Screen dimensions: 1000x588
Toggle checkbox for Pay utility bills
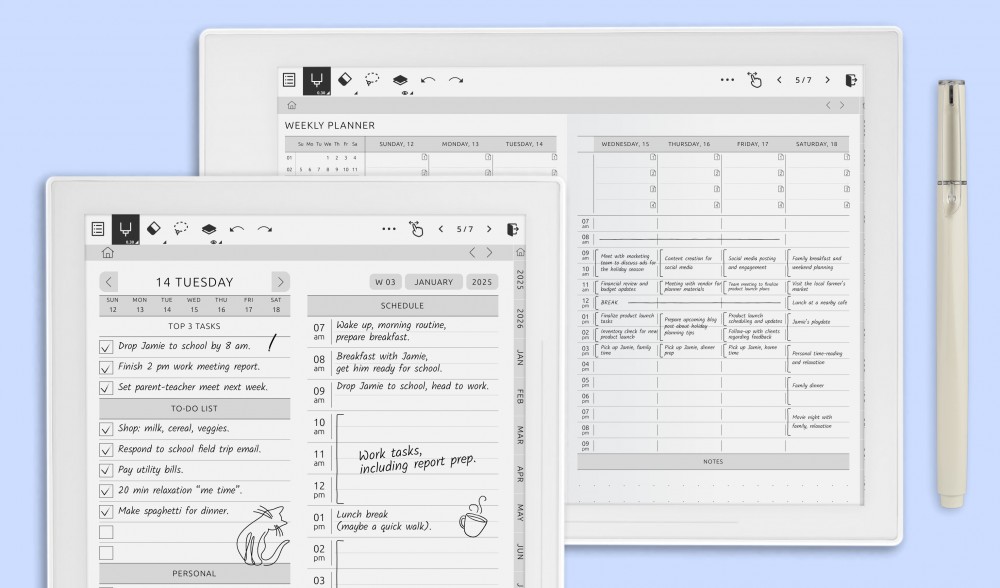pyautogui.click(x=106, y=471)
